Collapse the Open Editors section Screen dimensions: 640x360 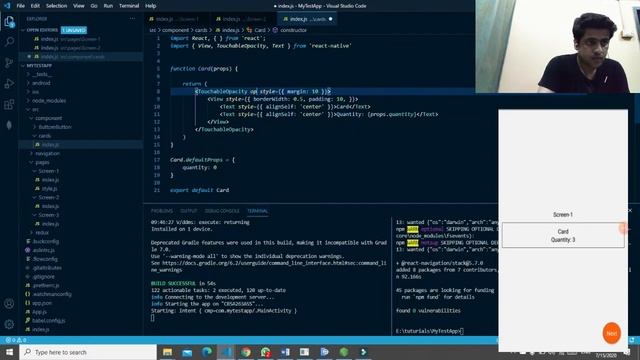click(x=41, y=30)
